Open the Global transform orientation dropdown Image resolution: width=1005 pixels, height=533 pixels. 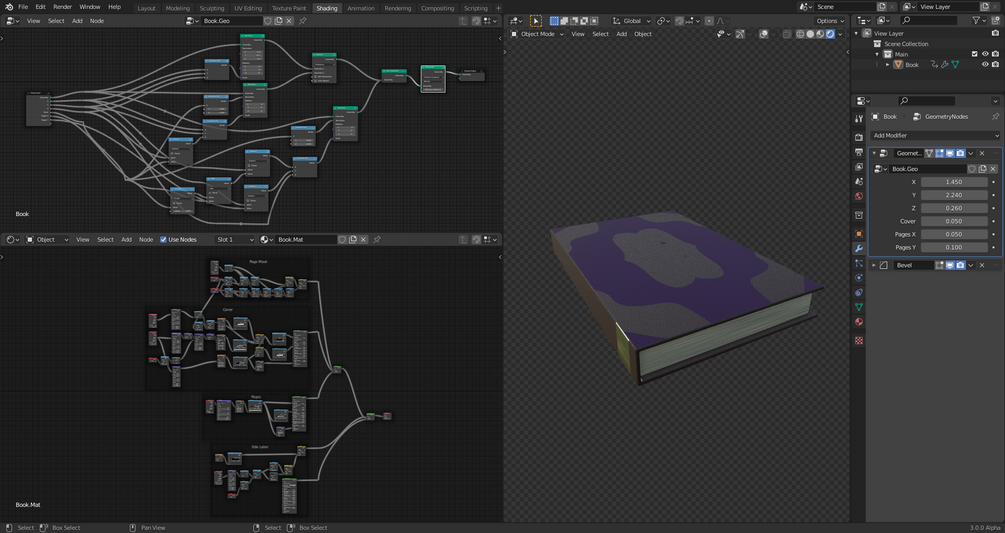pos(631,21)
